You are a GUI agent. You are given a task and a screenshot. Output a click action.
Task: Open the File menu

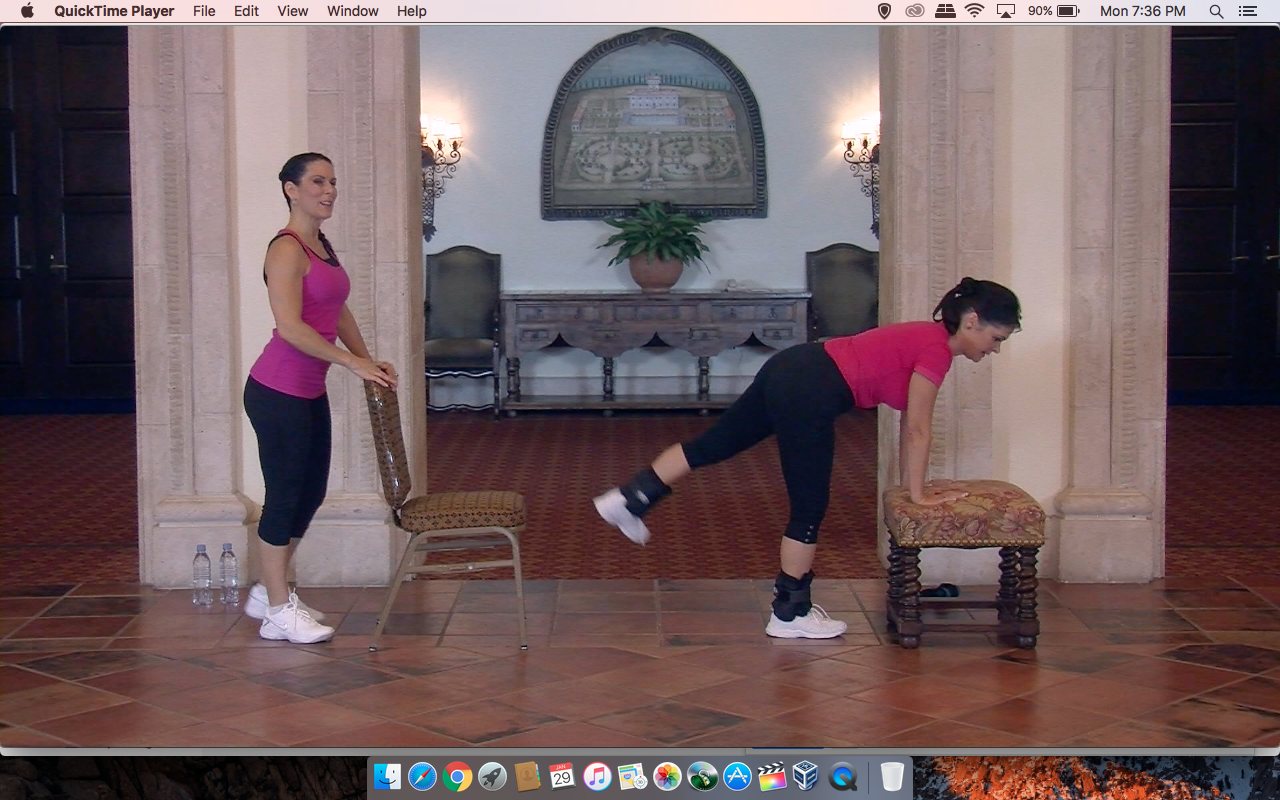coord(204,11)
